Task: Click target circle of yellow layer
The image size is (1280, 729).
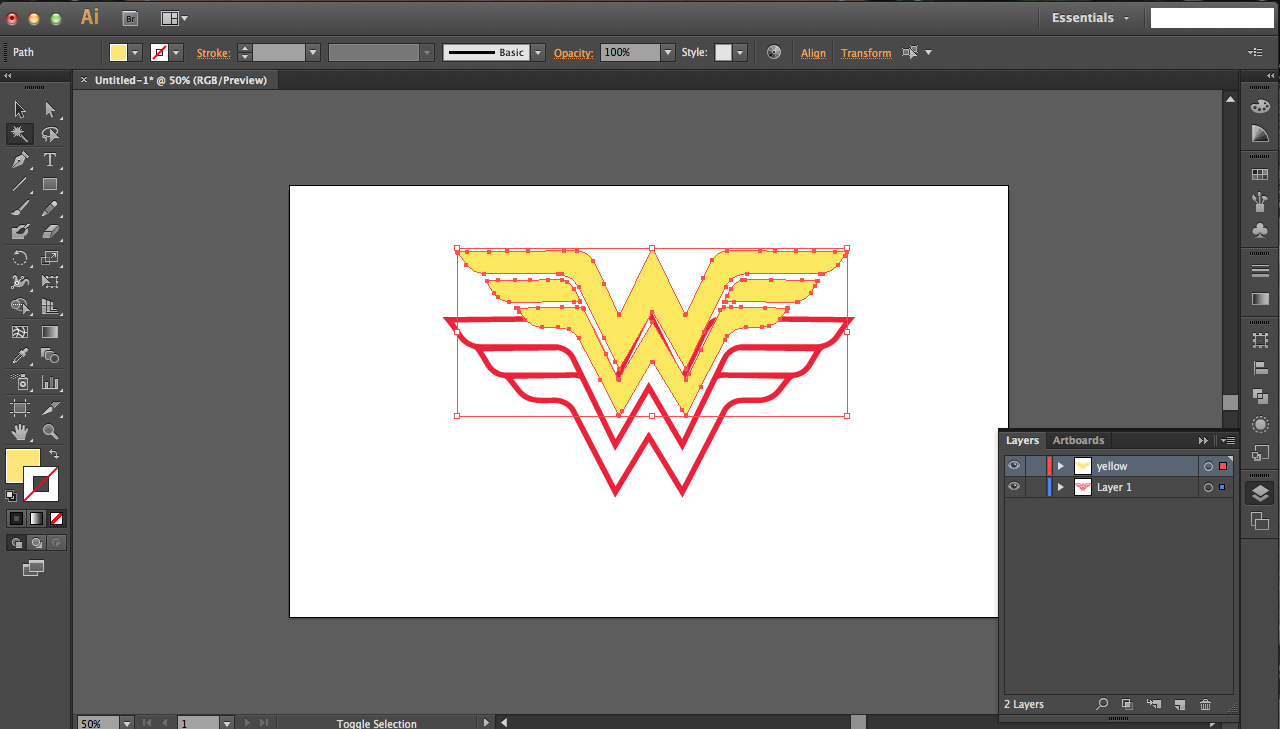Action: 1208,466
